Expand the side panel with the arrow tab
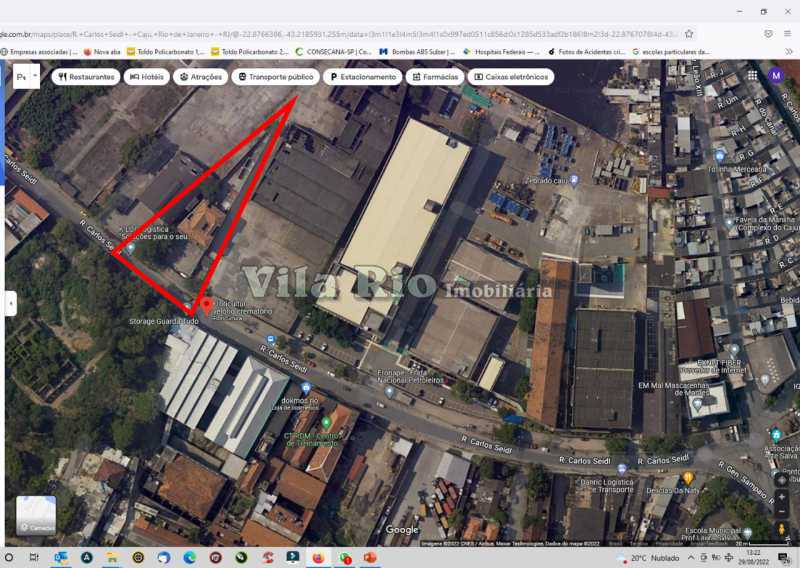The width and height of the screenshot is (800, 568). [x=11, y=304]
